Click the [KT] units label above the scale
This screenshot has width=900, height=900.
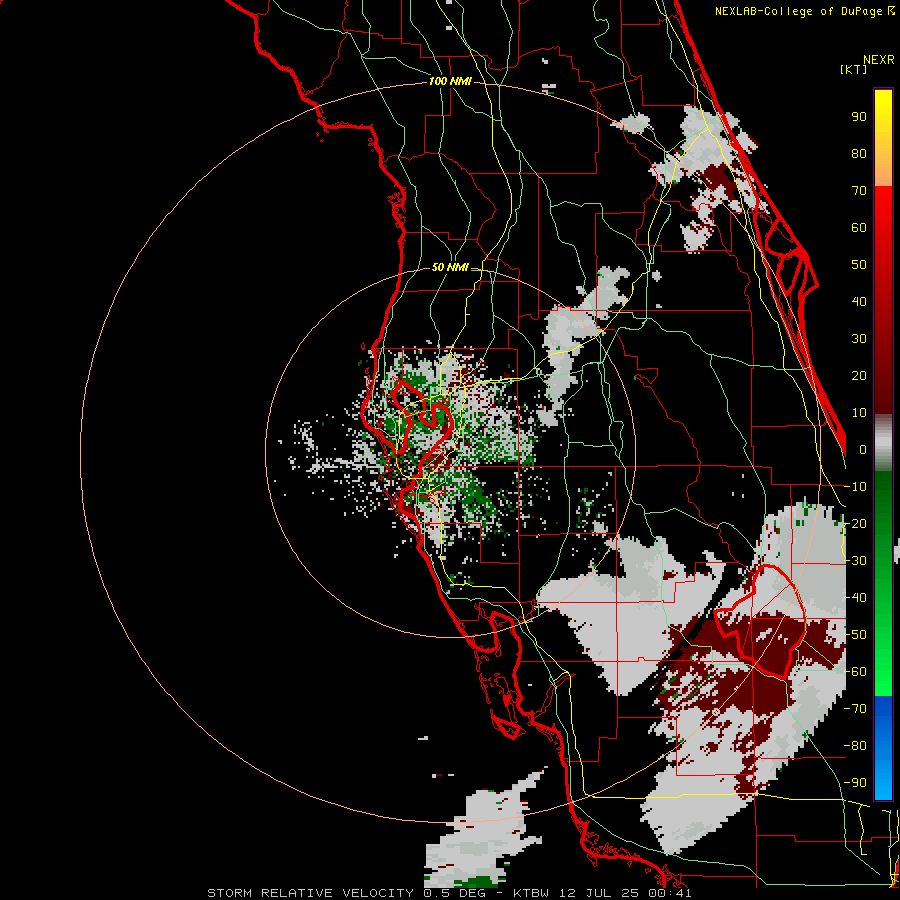(x=853, y=69)
